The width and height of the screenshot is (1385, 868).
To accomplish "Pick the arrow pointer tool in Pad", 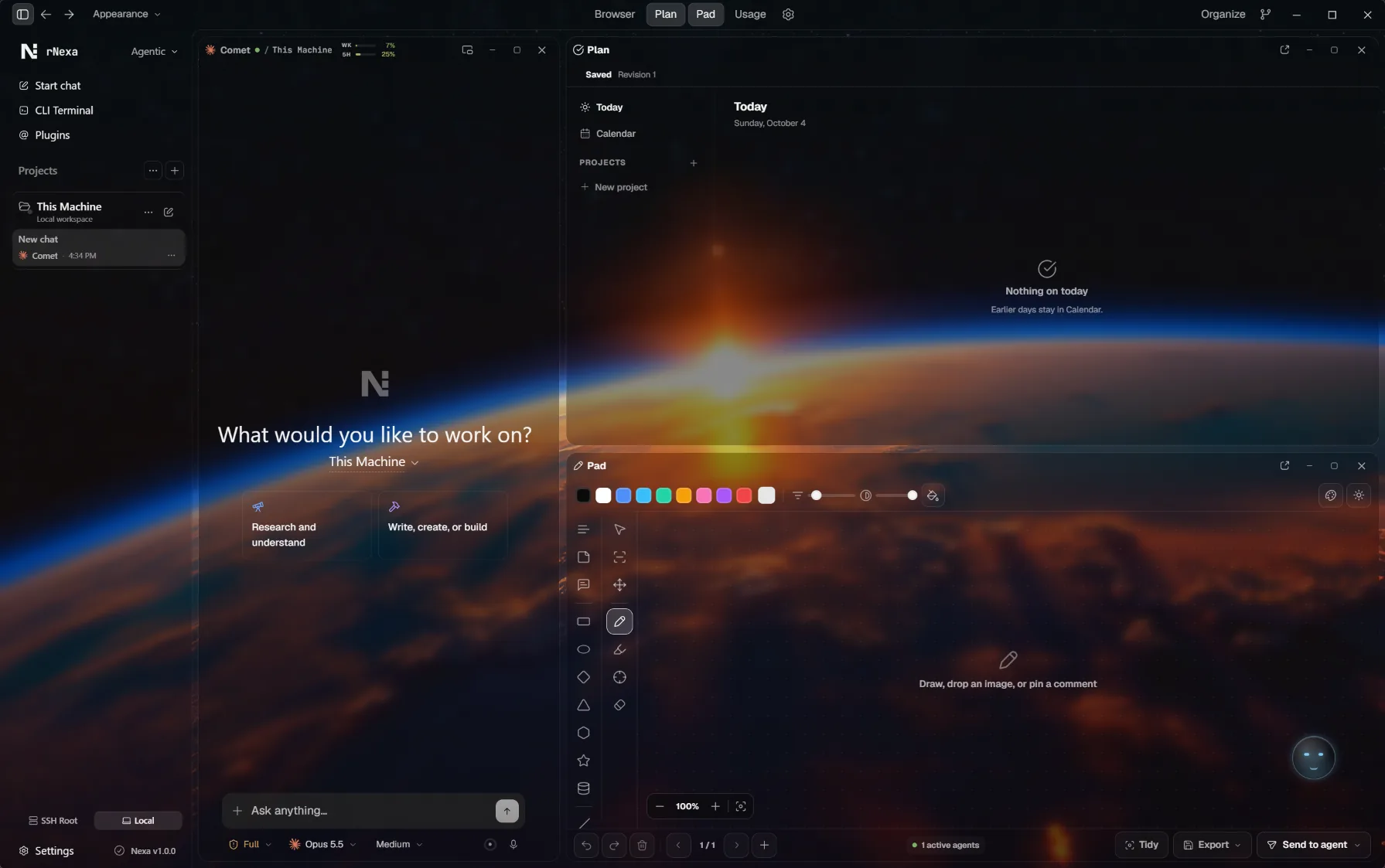I will coord(619,529).
